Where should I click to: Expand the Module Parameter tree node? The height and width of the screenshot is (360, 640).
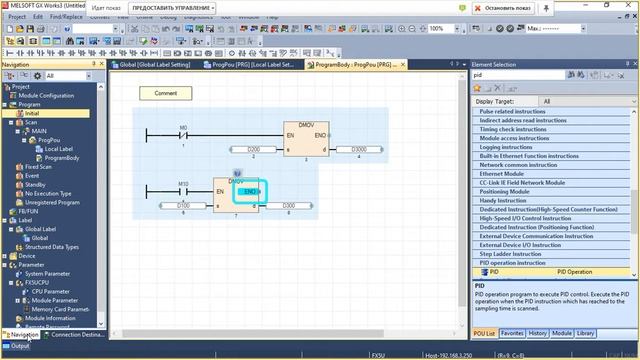coord(18,301)
